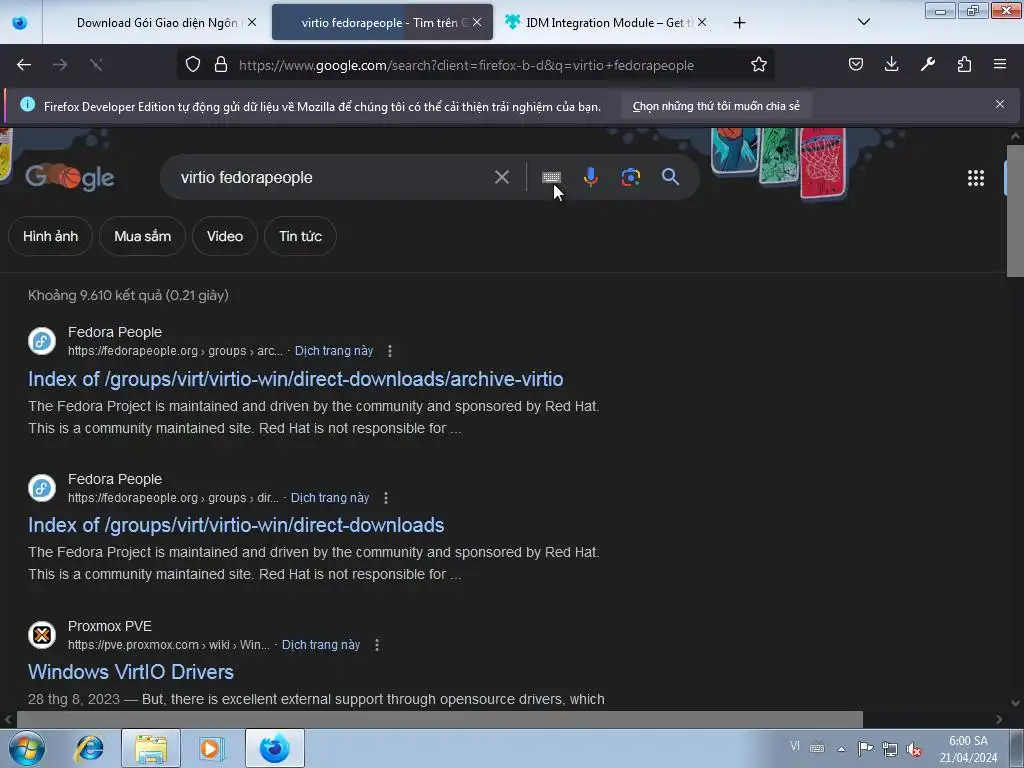Image resolution: width=1024 pixels, height=768 pixels.
Task: Open Windows Explorer from taskbar
Action: coord(151,748)
